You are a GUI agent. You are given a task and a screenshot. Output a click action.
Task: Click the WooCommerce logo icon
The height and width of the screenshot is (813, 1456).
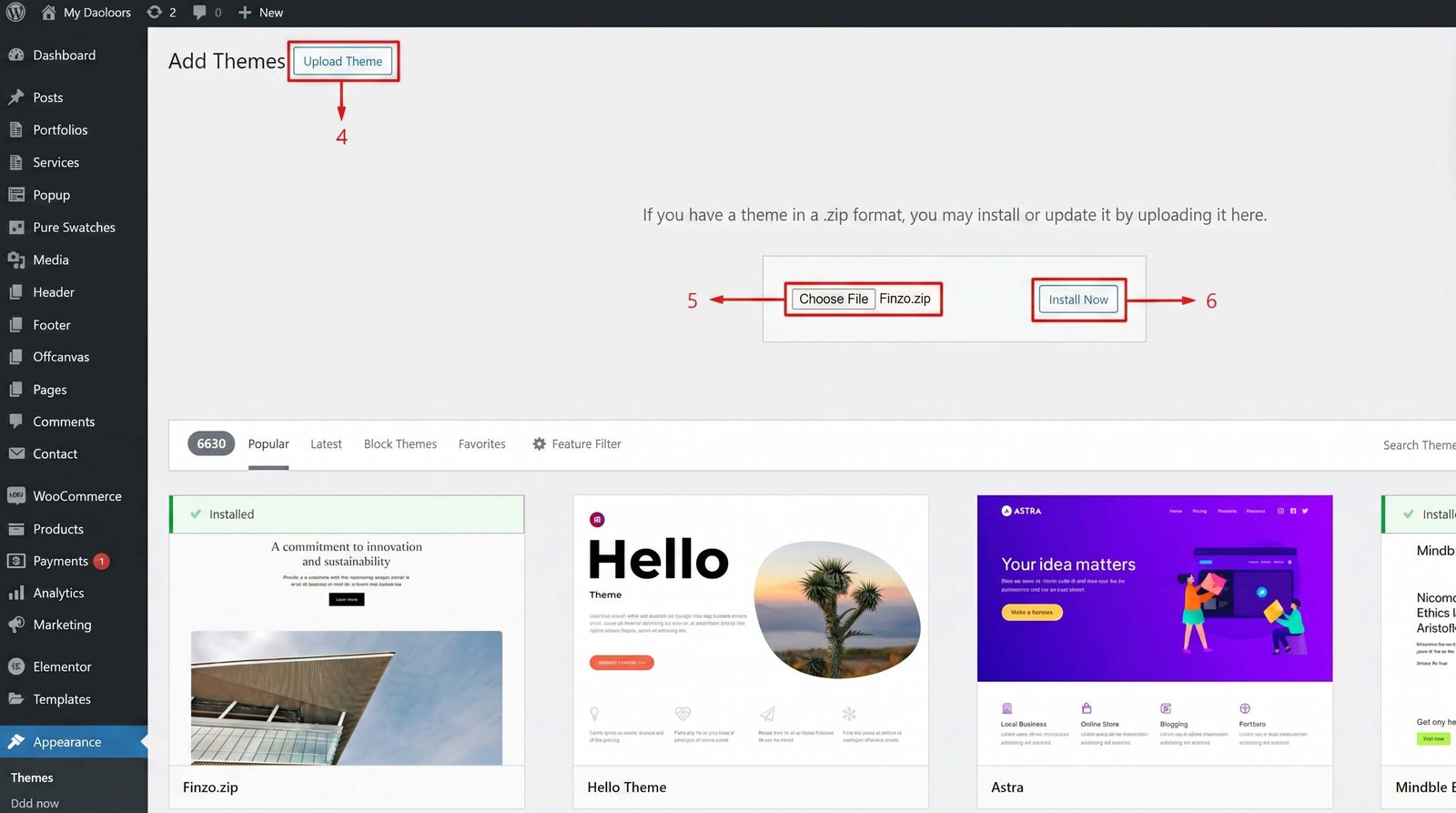click(15, 496)
